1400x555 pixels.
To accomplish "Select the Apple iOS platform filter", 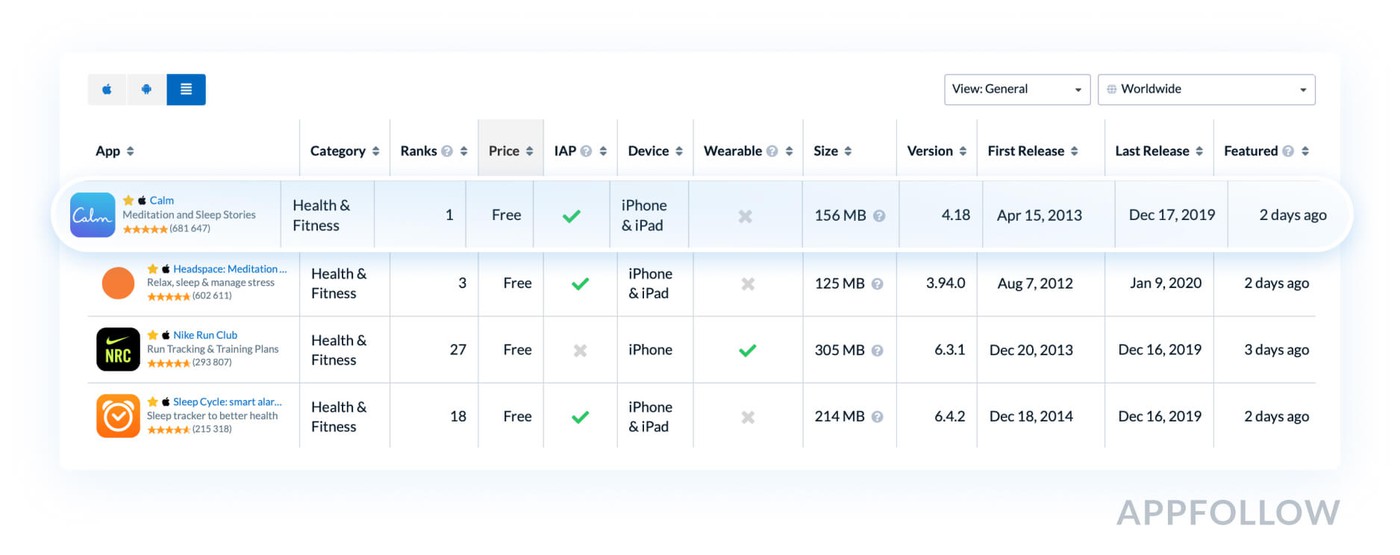I will tap(107, 89).
